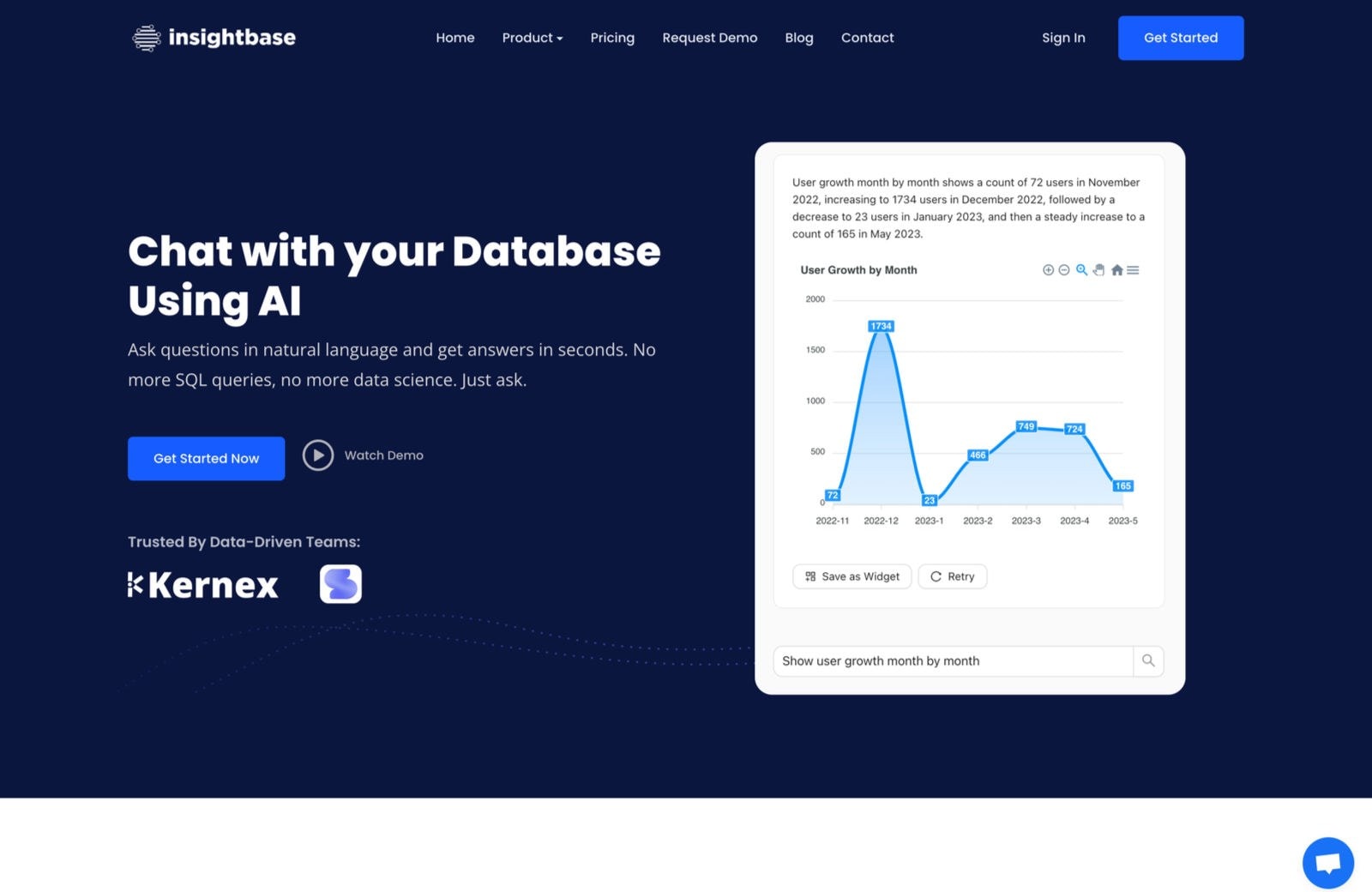Viewport: 1372px width, 892px height.
Task: Open the Contact page
Action: pos(867,38)
